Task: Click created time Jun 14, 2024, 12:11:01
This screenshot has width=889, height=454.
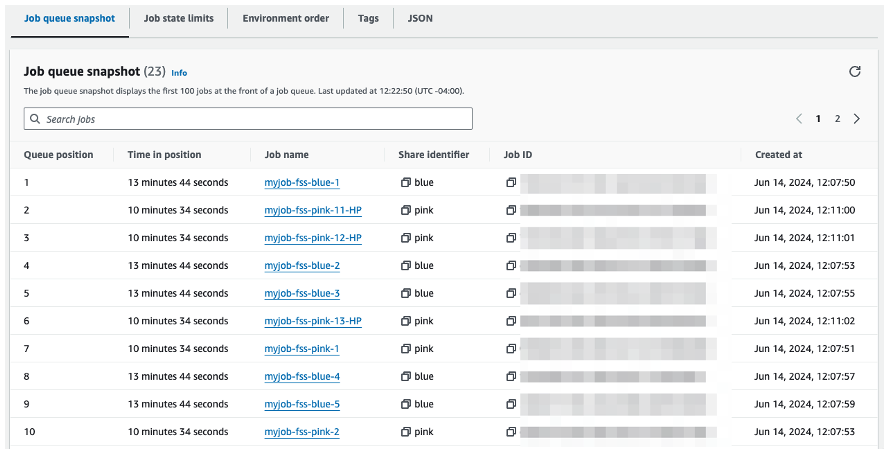Action: pos(805,238)
